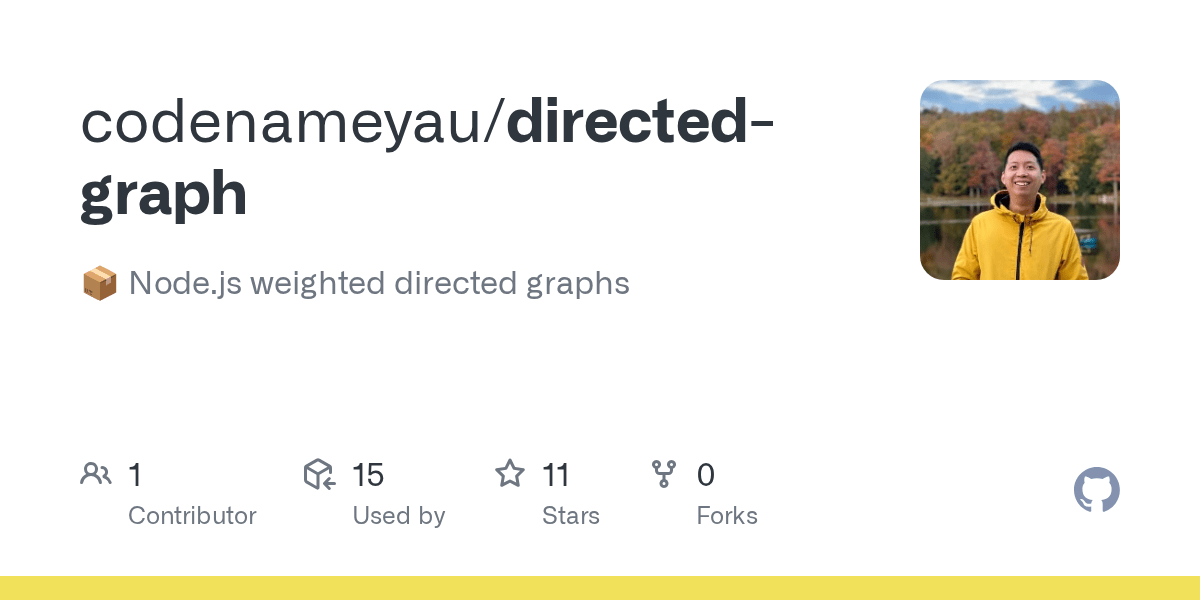Click the yellow language color bar
1200x600 pixels.
[x=600, y=588]
